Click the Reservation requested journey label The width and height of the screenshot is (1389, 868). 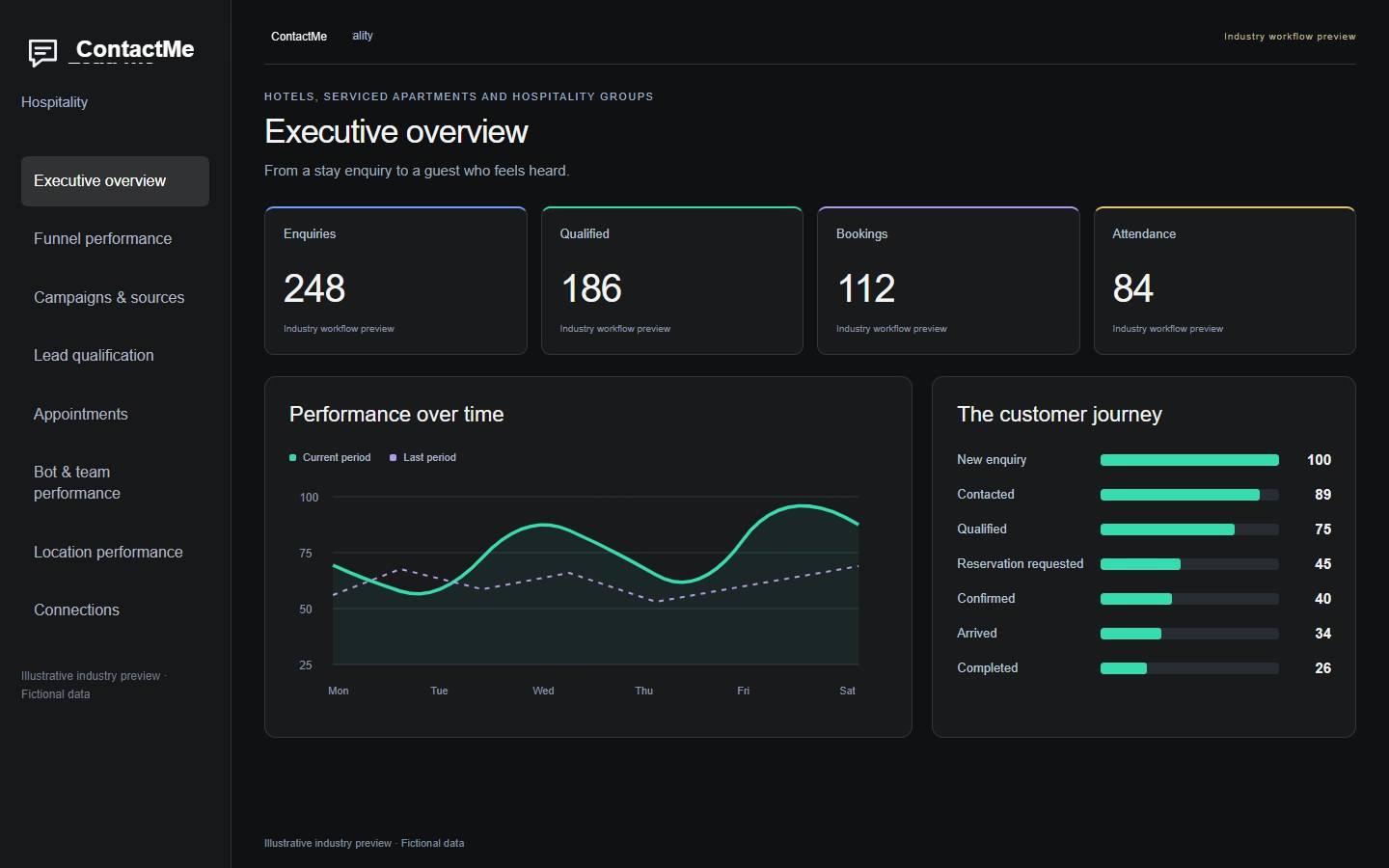(x=1020, y=564)
